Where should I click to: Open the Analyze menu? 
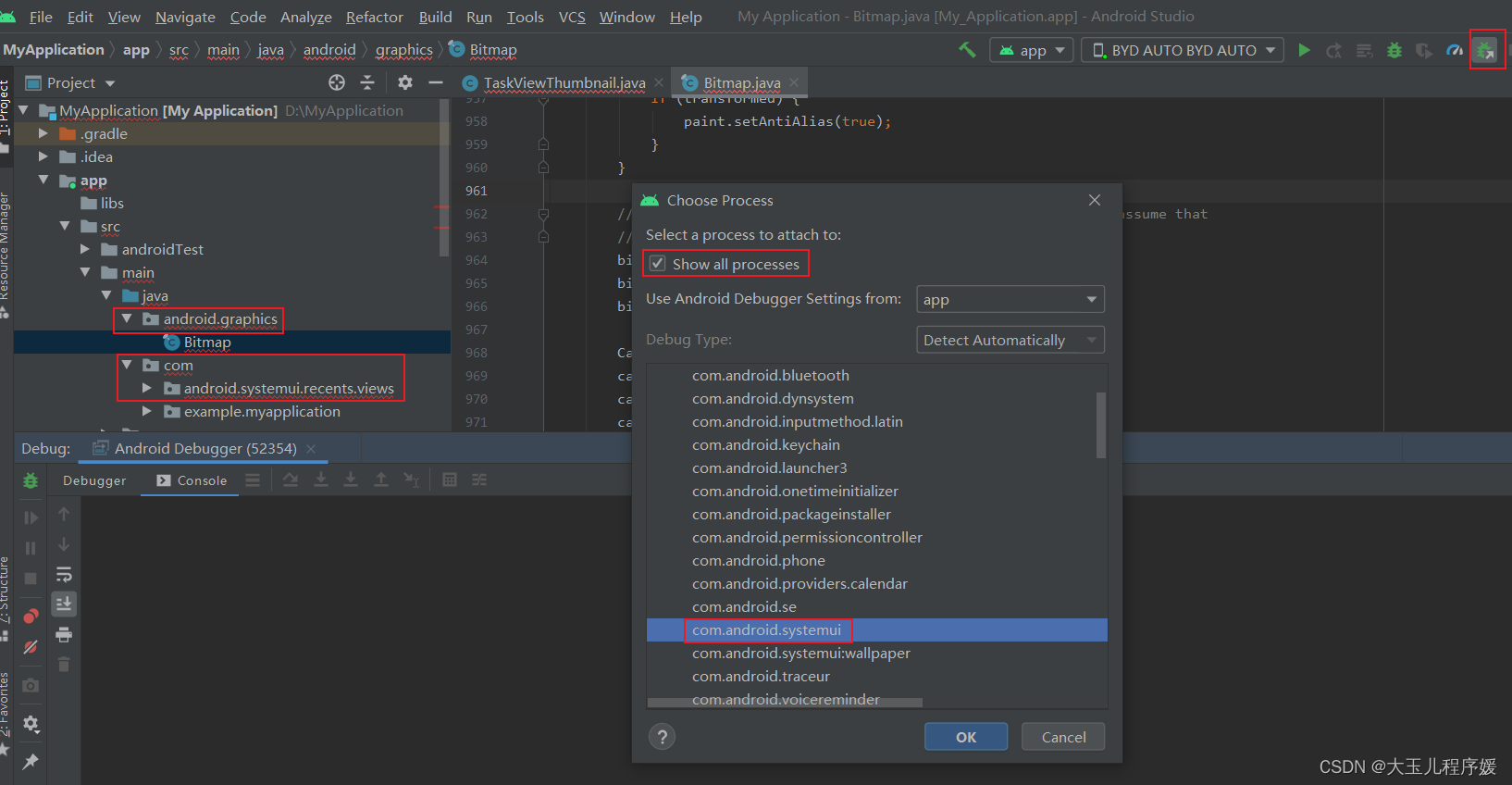click(305, 17)
